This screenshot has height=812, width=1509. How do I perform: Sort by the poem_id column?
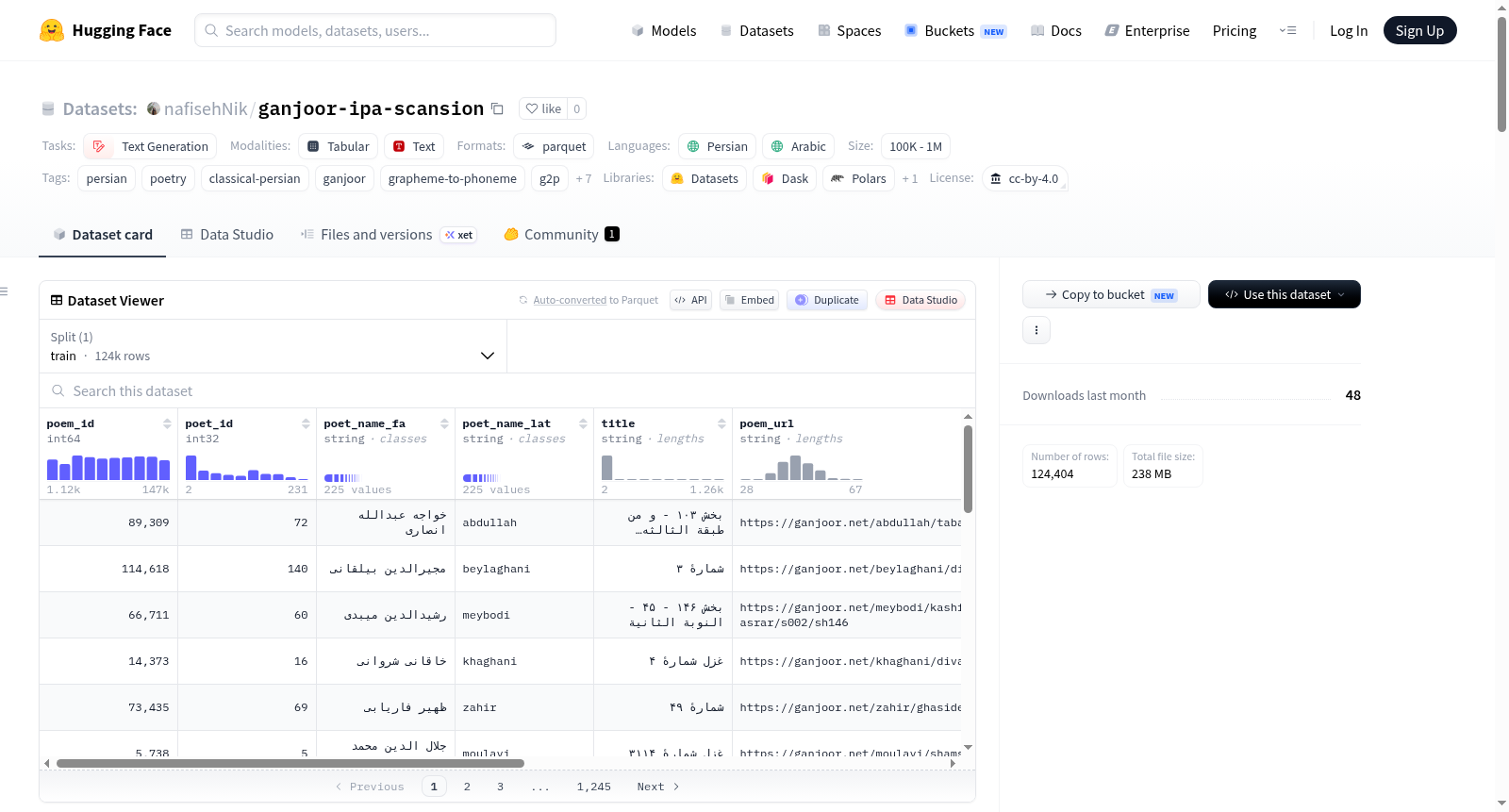point(167,423)
